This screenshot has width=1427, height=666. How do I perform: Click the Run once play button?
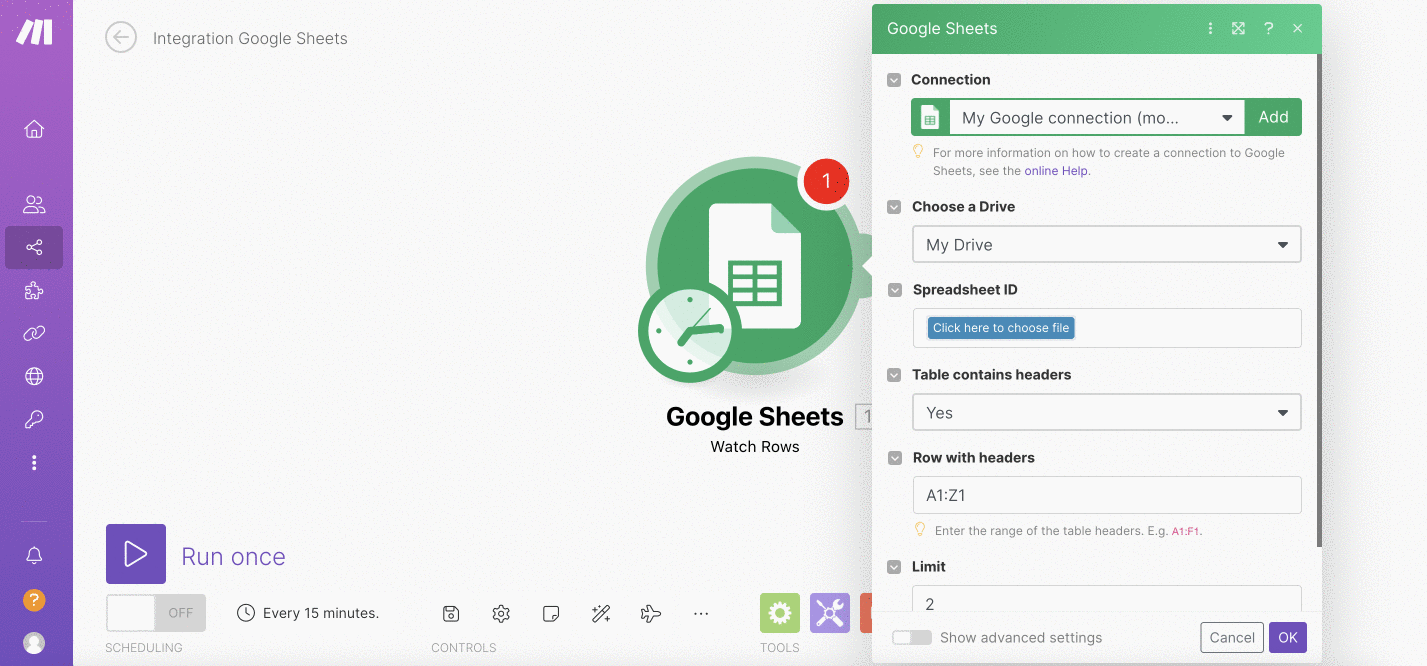click(x=136, y=554)
